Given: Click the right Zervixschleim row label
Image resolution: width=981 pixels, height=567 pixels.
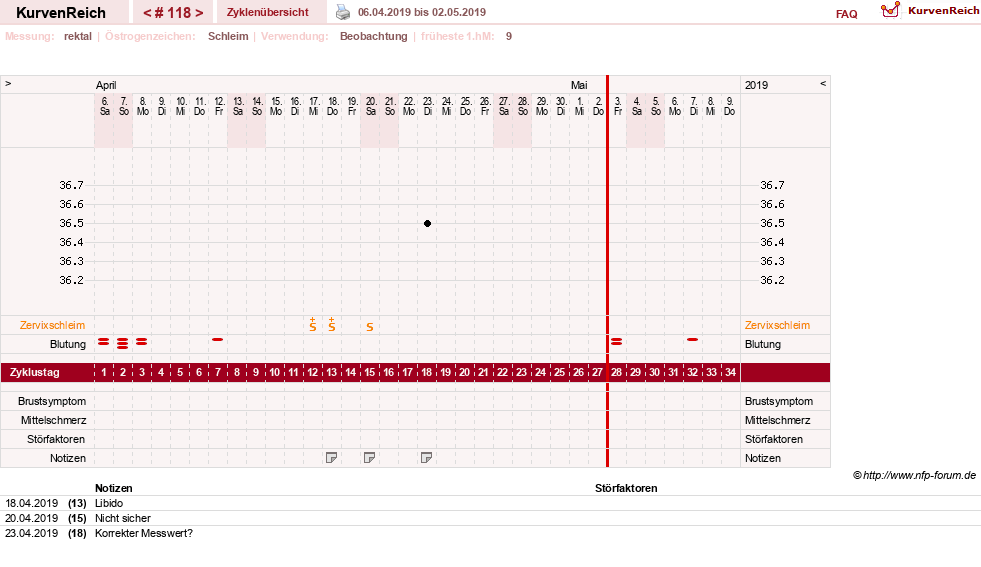Looking at the screenshot, I should click(x=777, y=325).
